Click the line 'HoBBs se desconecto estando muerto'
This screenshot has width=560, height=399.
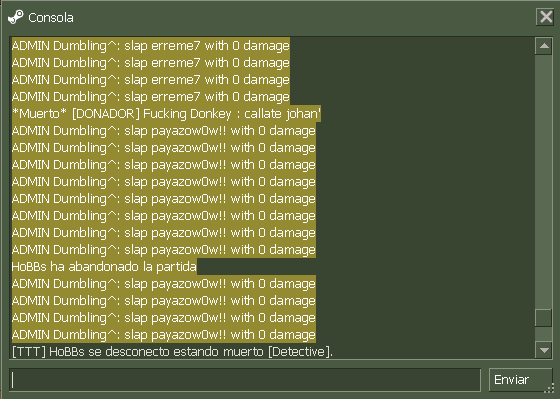tap(172, 352)
